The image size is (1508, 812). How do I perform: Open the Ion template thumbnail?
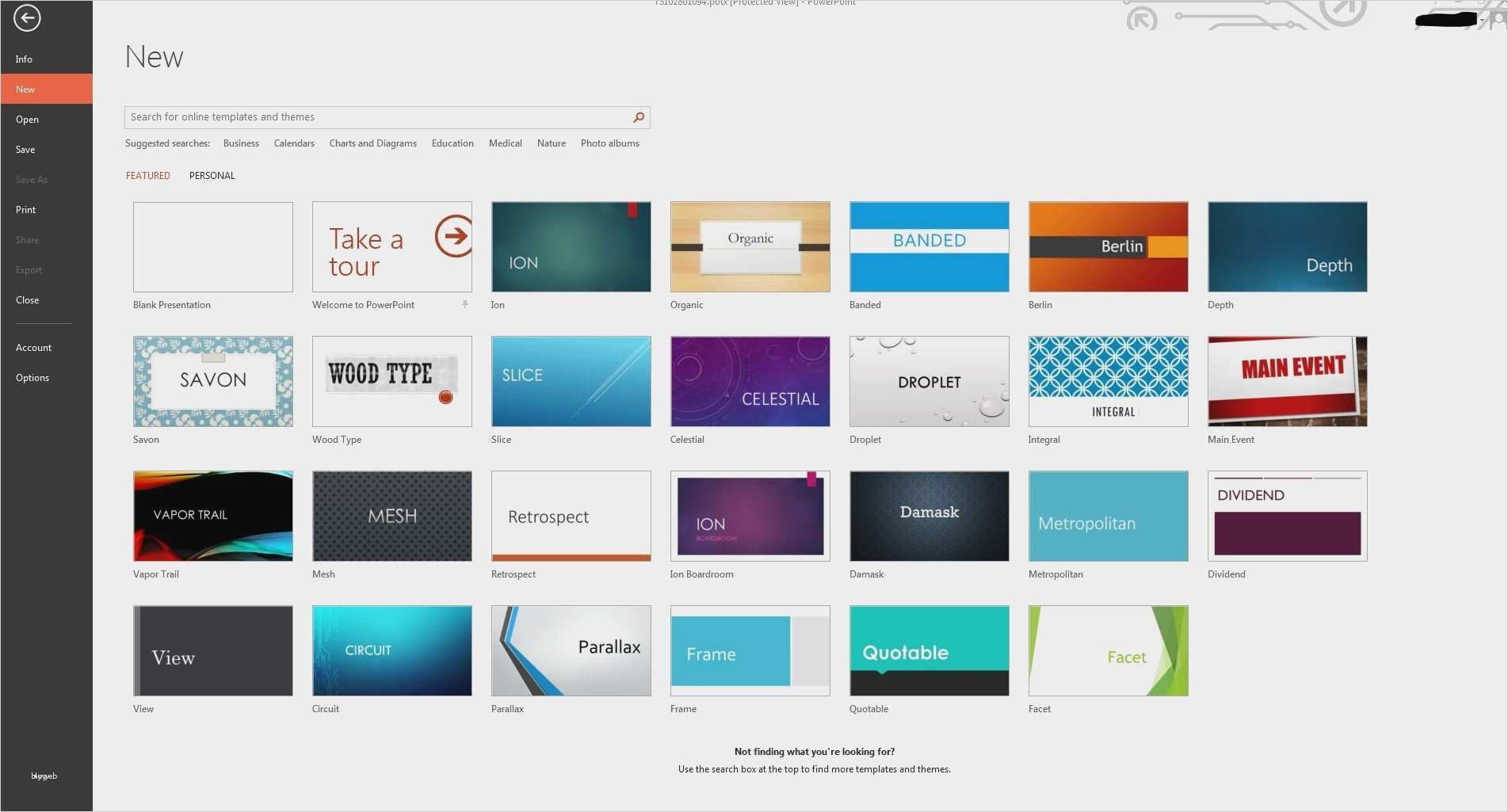(571, 246)
